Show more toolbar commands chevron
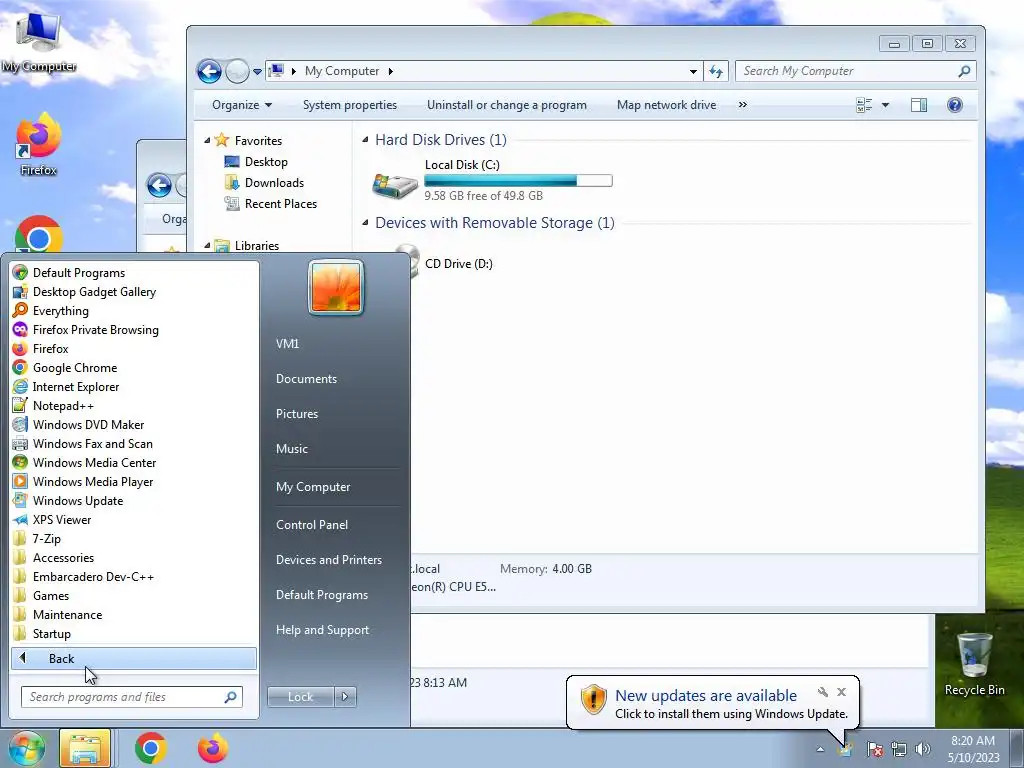The width and height of the screenshot is (1024, 768). coord(743,105)
